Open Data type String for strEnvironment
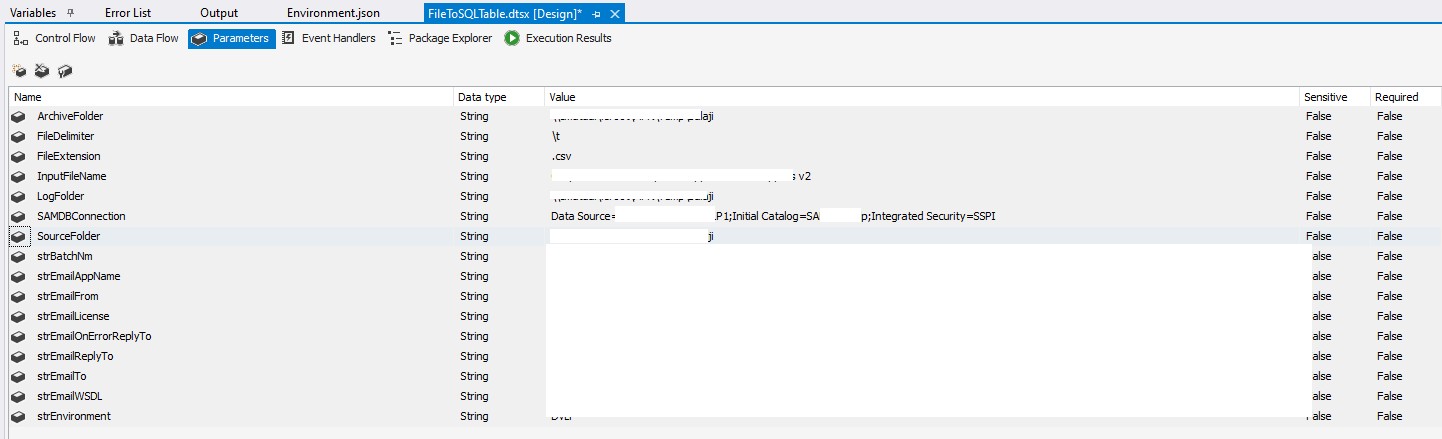This screenshot has width=1442, height=439. (474, 416)
